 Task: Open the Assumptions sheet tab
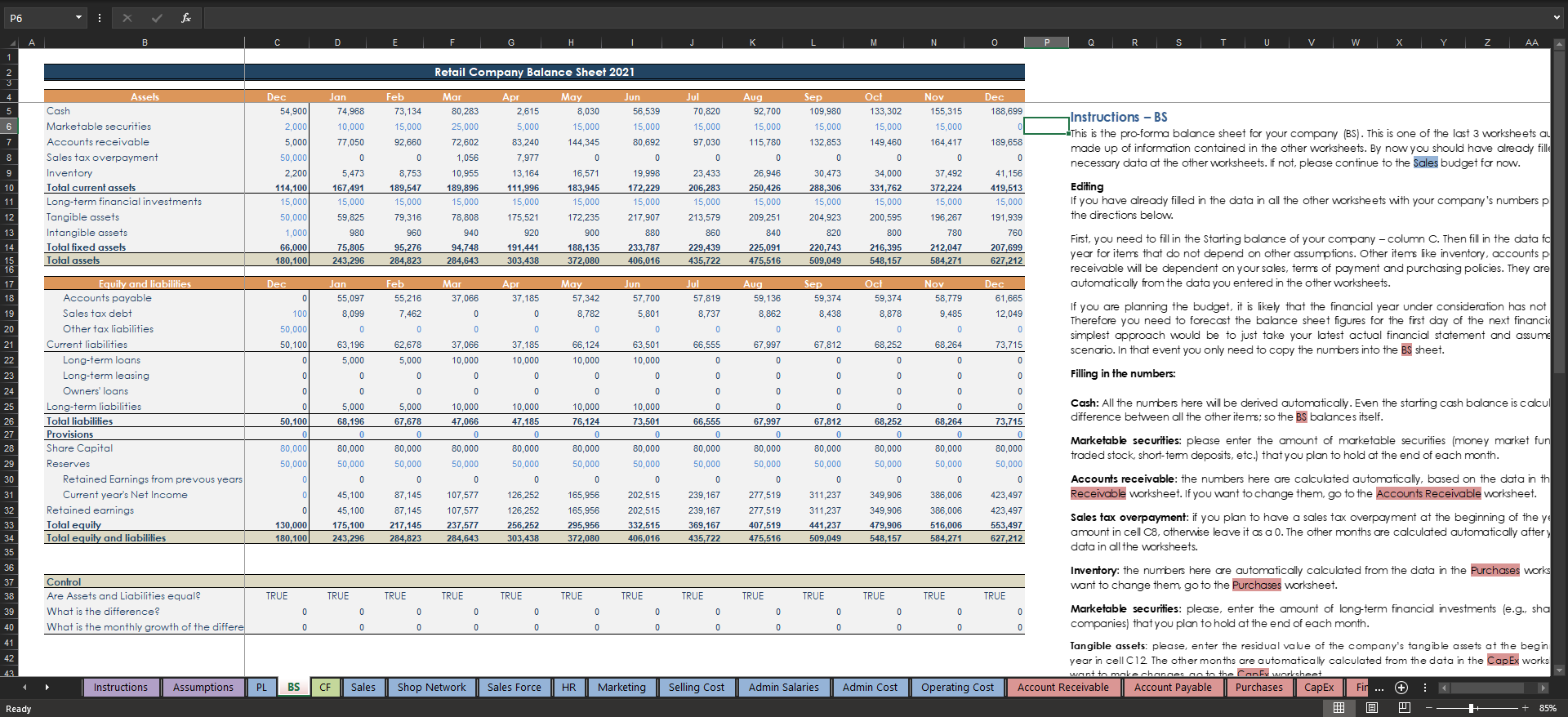[203, 688]
